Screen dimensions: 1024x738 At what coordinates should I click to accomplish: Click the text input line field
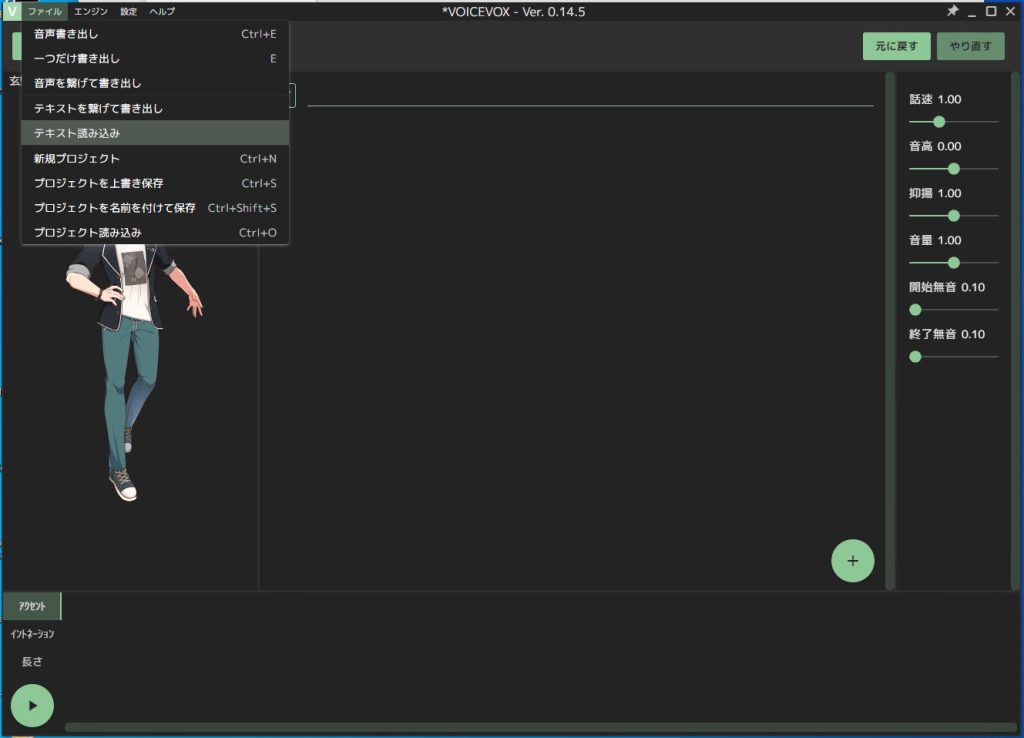[590, 95]
